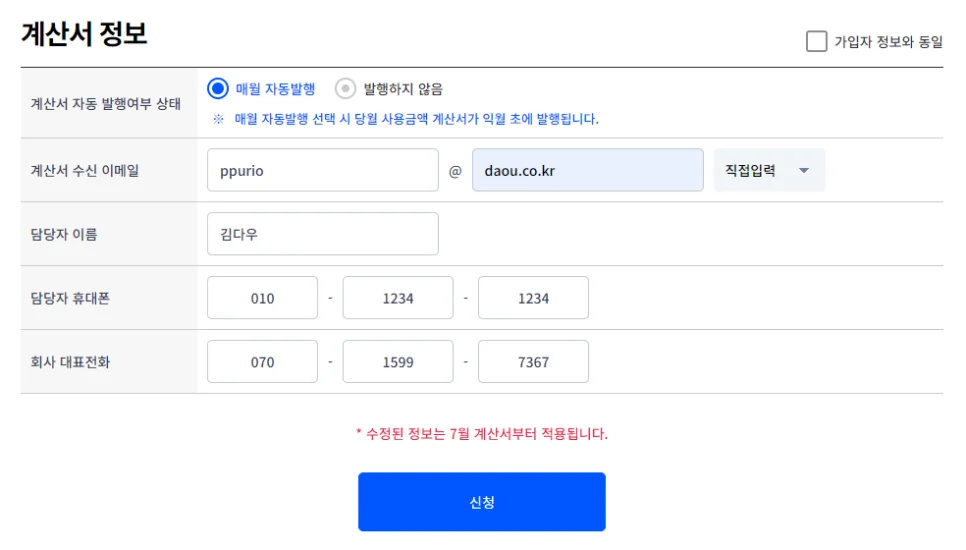
Task: Click the company phone field showing 070
Action: coord(262,362)
